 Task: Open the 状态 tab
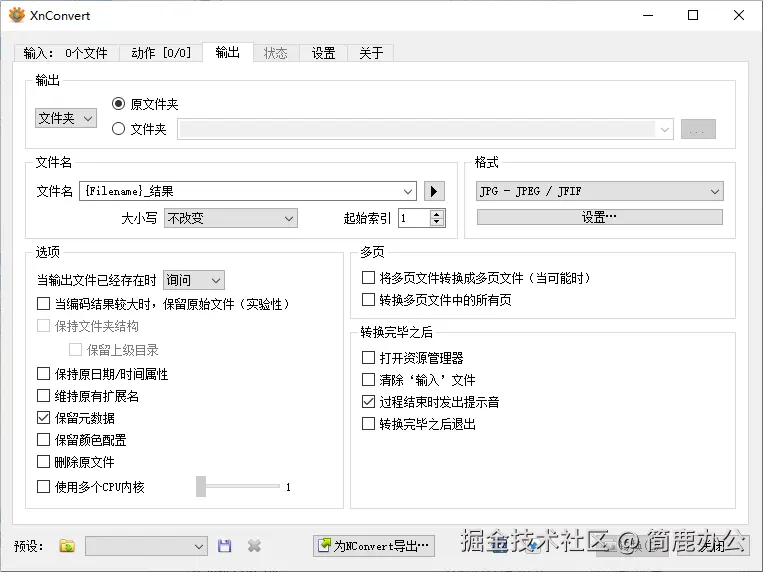276,53
